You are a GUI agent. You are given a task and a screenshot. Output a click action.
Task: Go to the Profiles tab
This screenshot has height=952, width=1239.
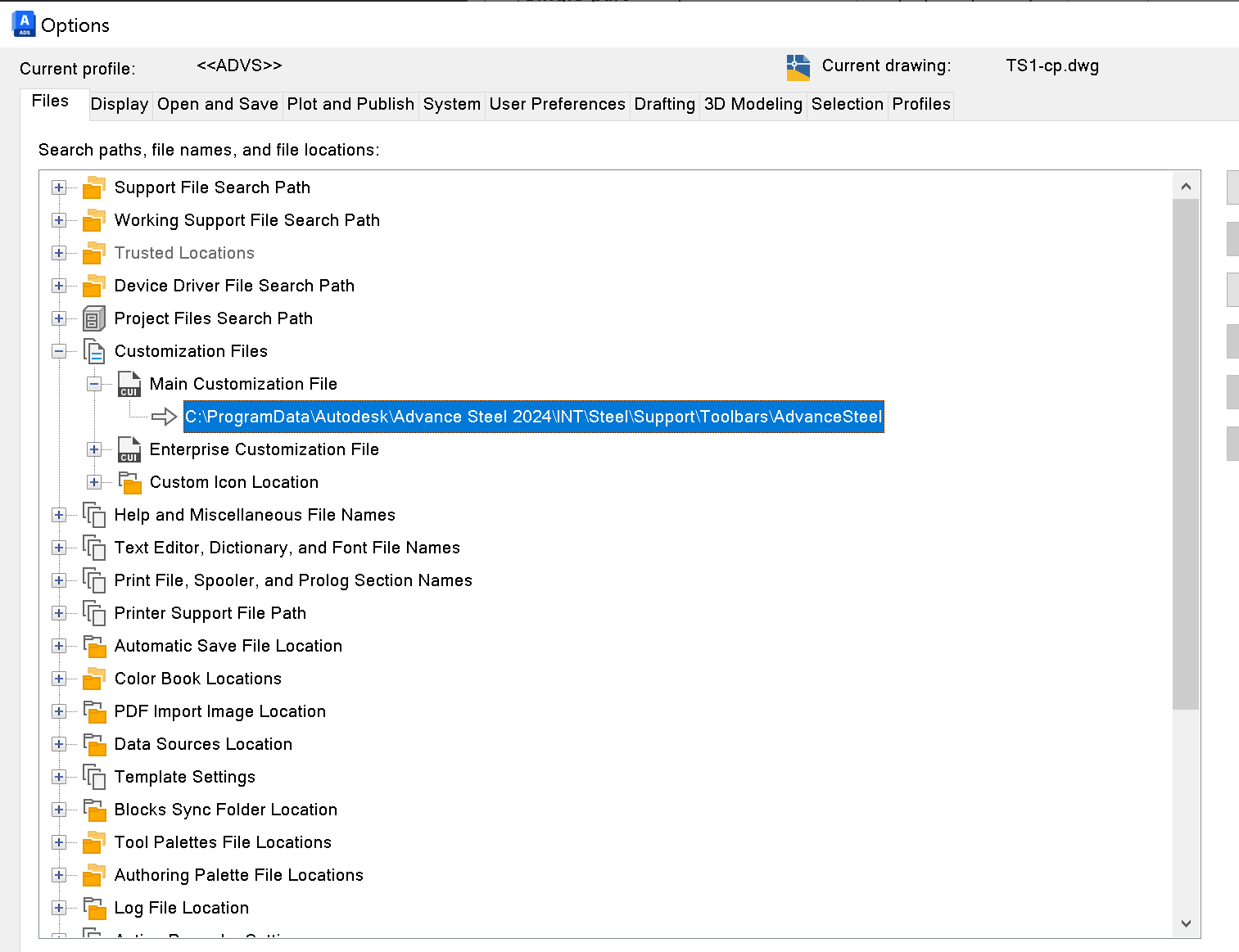pyautogui.click(x=920, y=104)
